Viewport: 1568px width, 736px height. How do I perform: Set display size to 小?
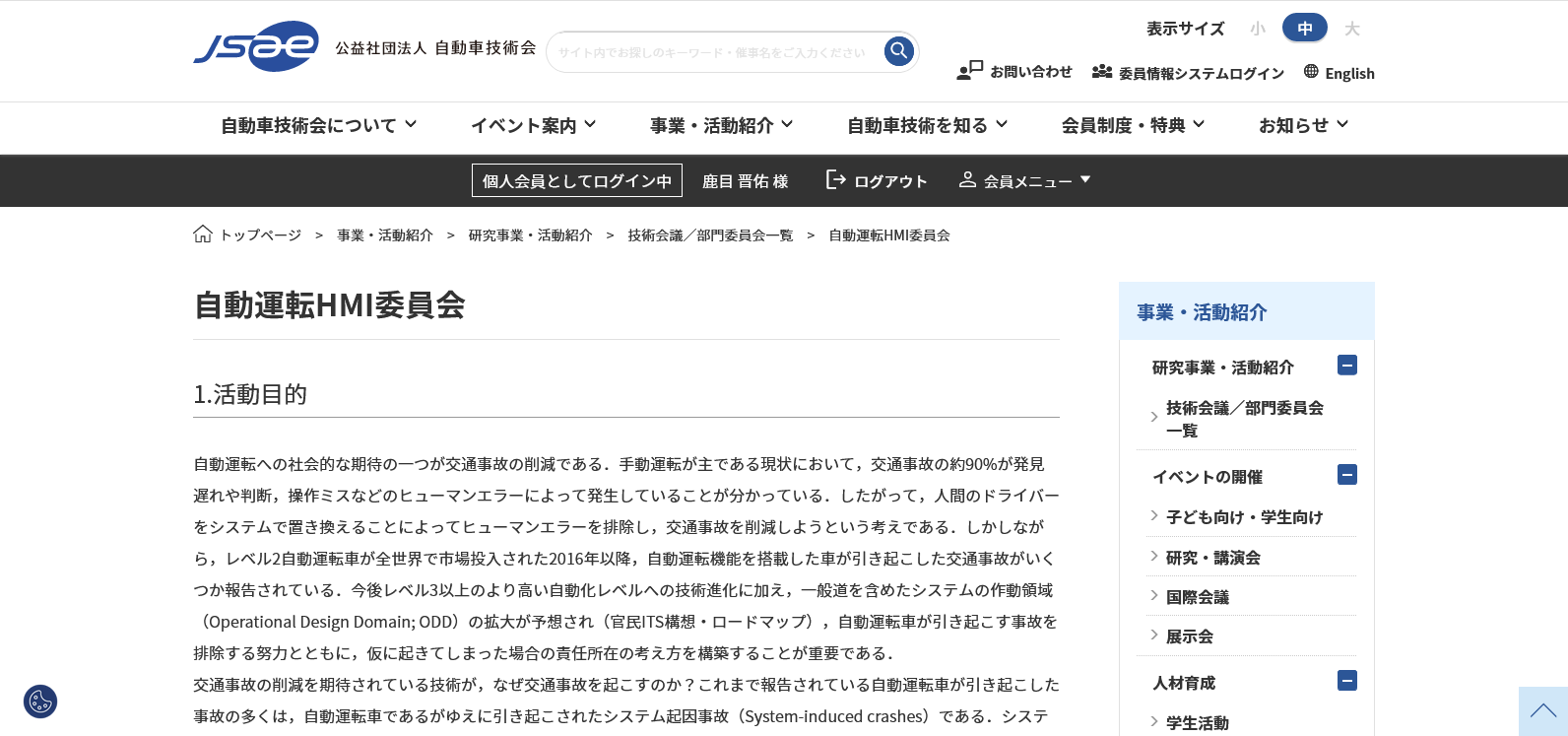[x=1258, y=29]
